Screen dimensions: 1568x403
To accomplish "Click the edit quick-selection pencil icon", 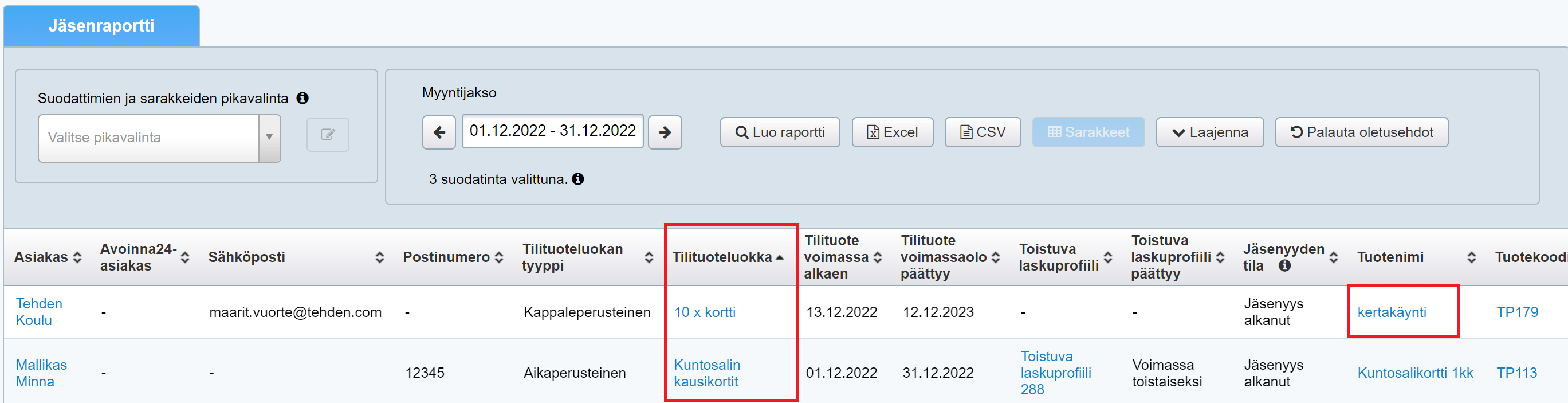I will click(x=328, y=135).
